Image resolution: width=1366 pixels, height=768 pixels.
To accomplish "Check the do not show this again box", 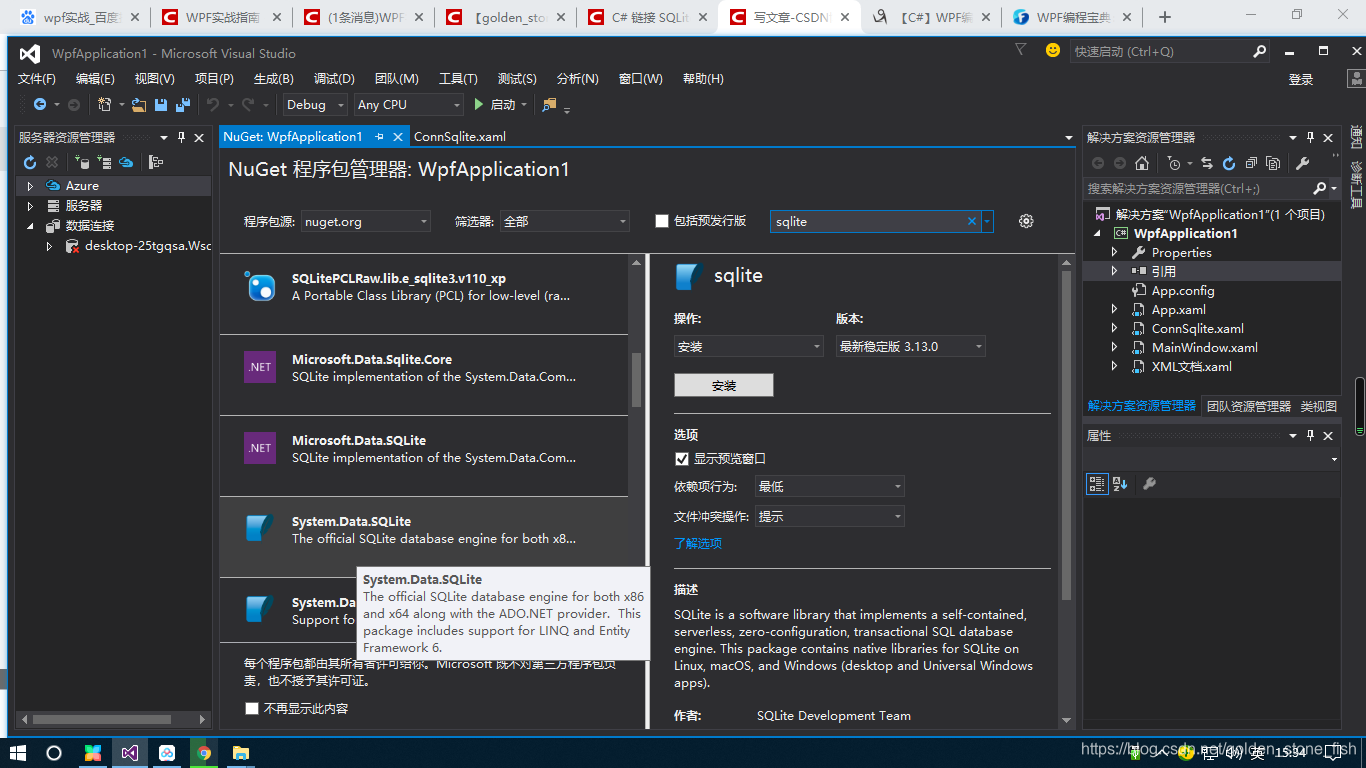I will point(252,708).
